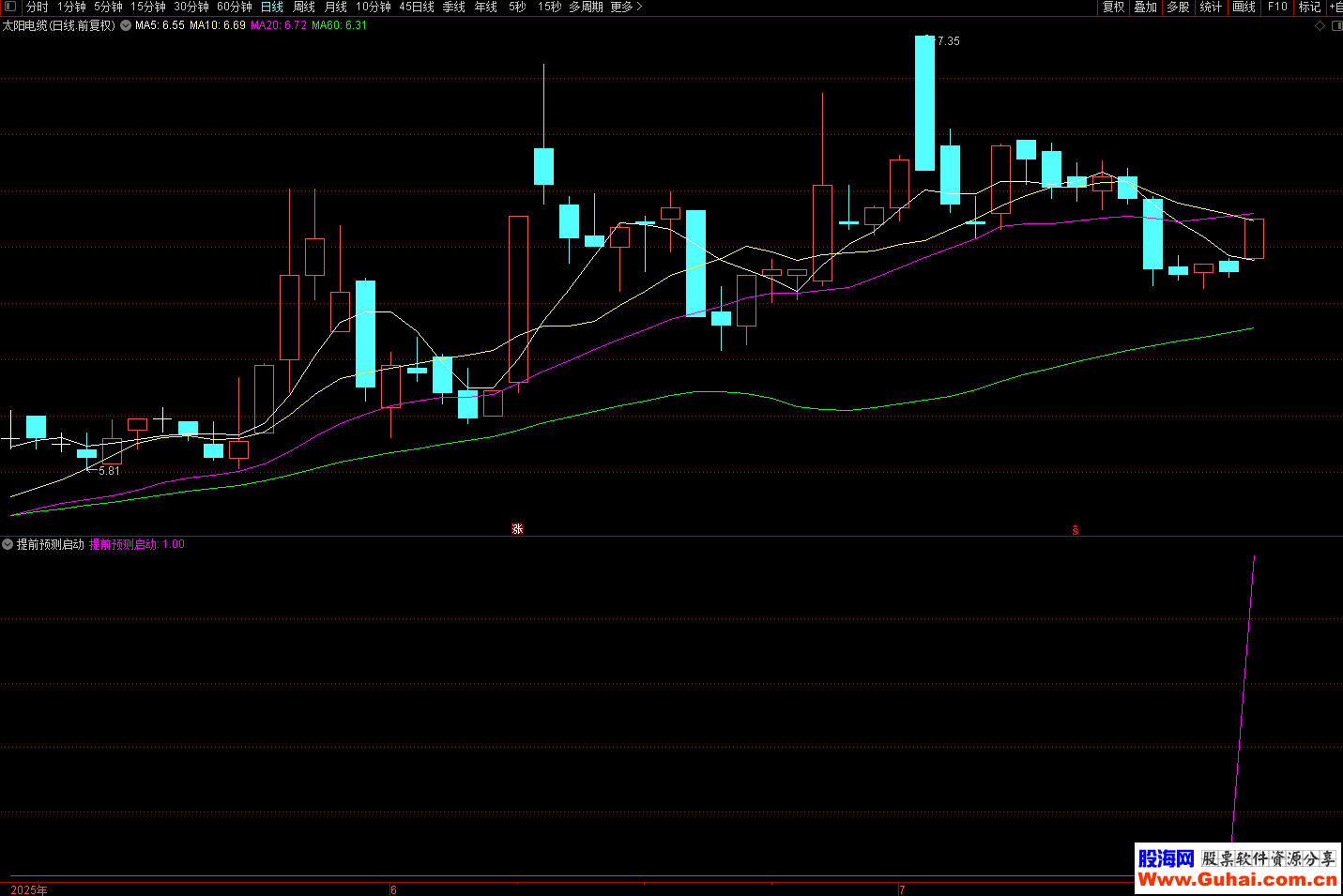Select the 15秒 period tab
Viewport: 1343px width, 896px height.
550,7
